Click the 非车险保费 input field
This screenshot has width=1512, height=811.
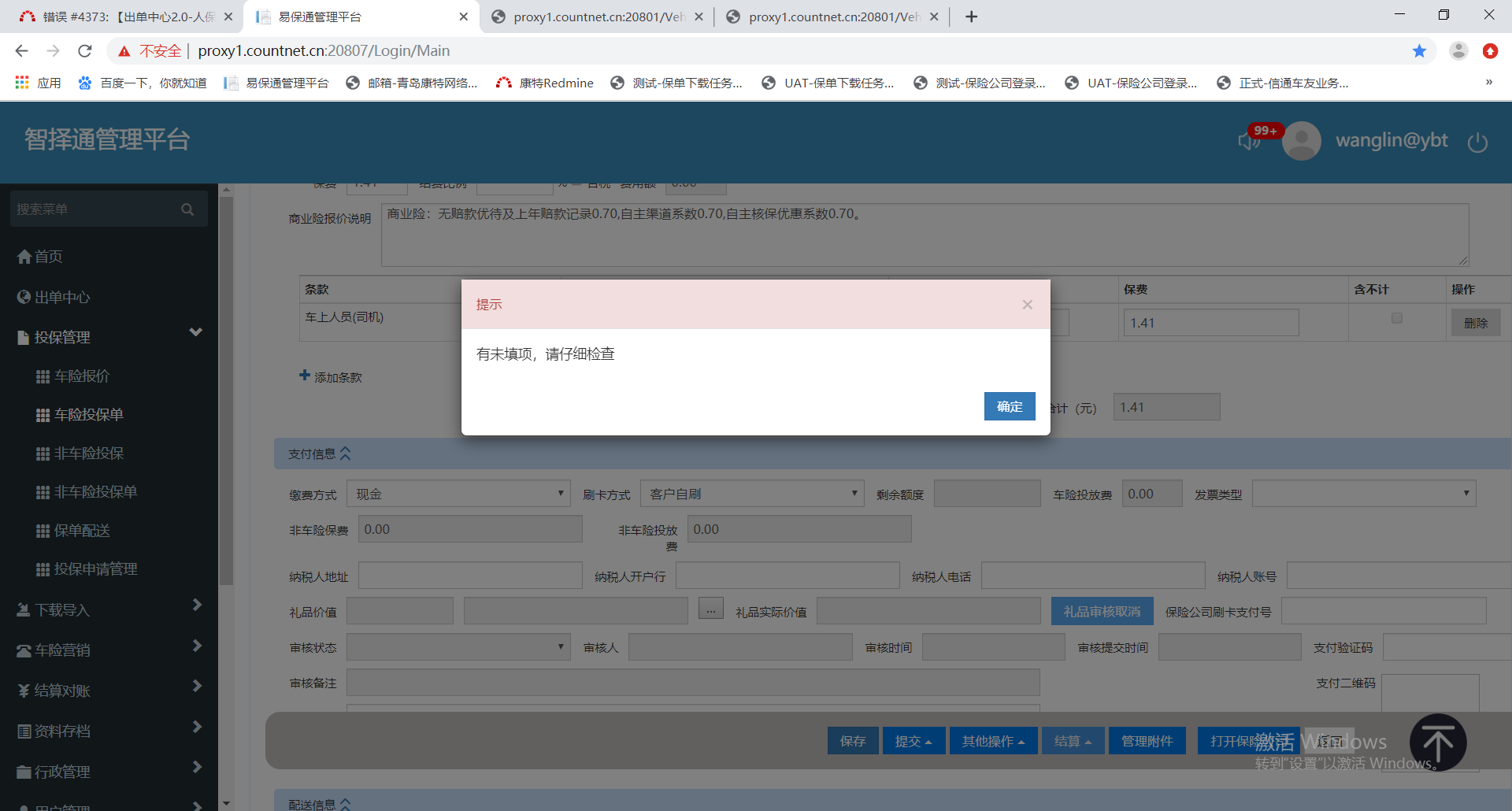tap(470, 529)
